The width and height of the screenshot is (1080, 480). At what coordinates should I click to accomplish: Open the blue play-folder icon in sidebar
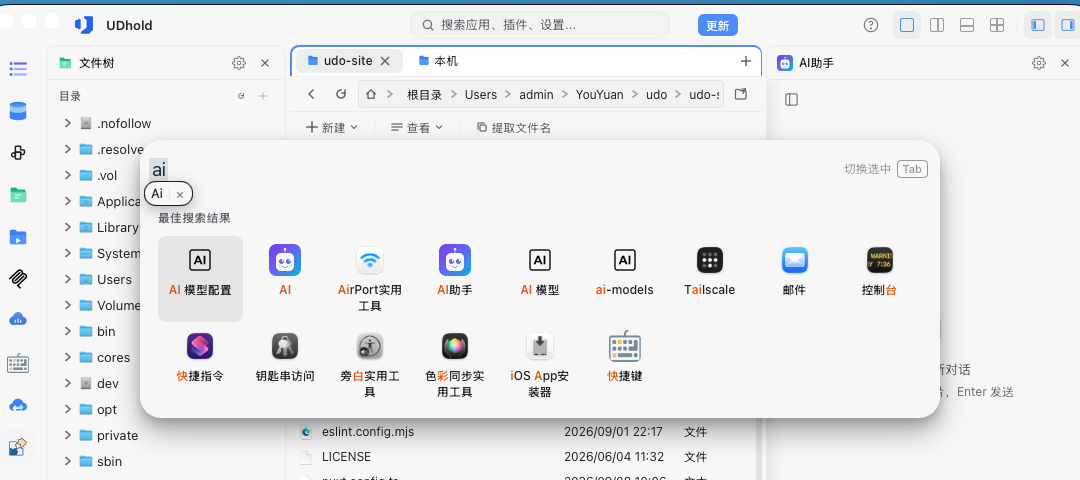click(18, 237)
